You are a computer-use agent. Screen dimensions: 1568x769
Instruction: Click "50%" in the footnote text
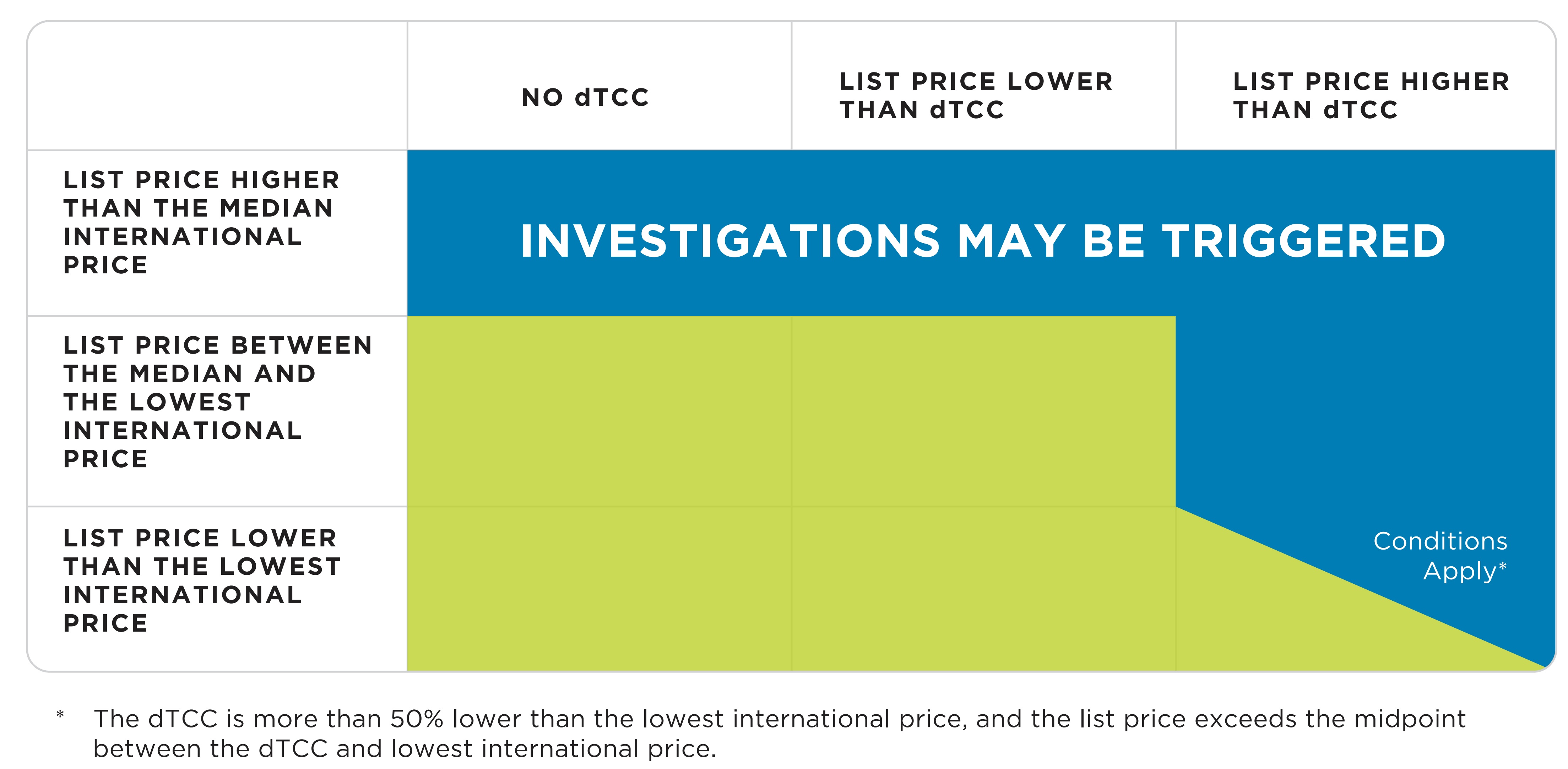[x=417, y=719]
